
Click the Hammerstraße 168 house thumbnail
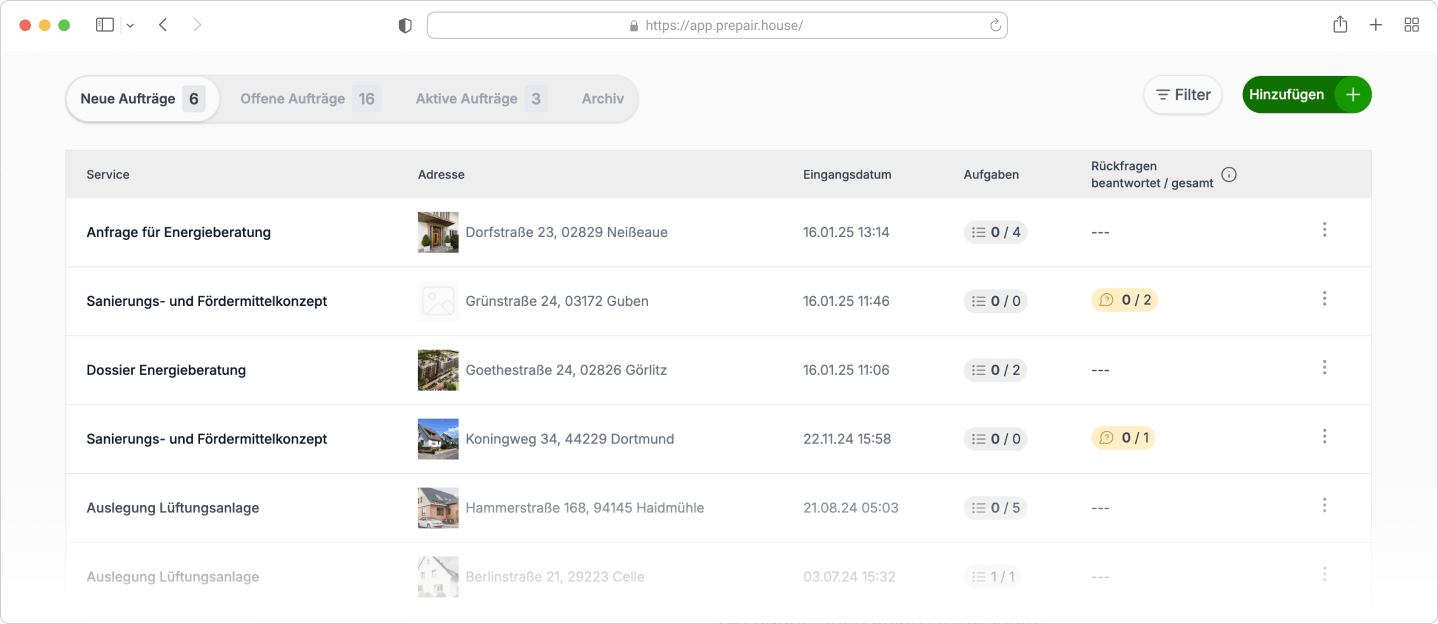pyautogui.click(x=438, y=508)
